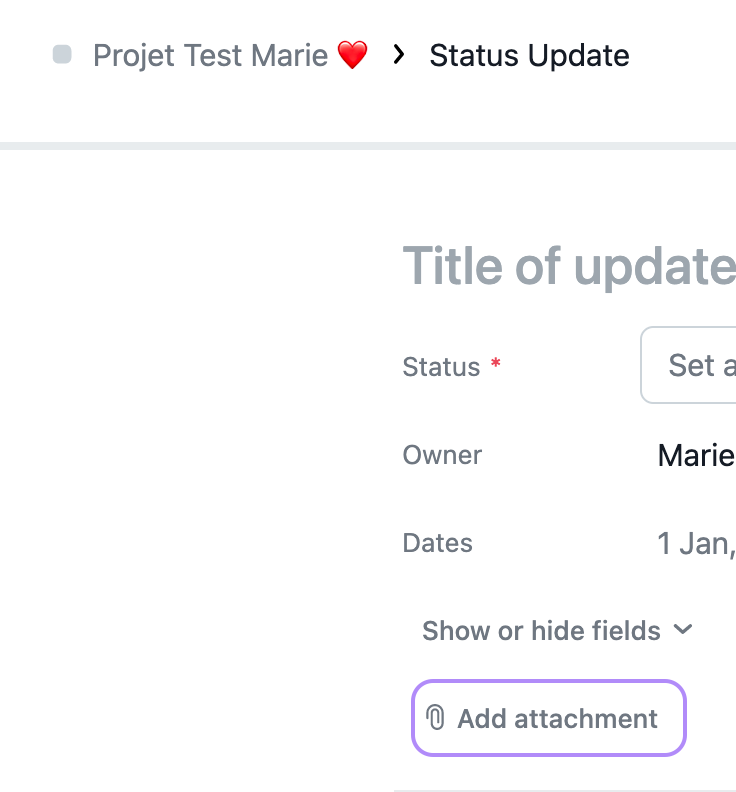Focus the 'Title of update' field
Image resolution: width=736 pixels, height=792 pixels.
(568, 267)
